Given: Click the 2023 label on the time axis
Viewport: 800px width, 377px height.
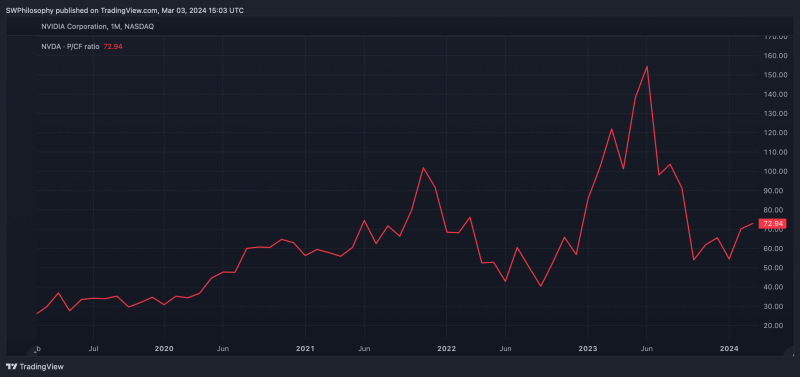Looking at the screenshot, I should coord(588,349).
